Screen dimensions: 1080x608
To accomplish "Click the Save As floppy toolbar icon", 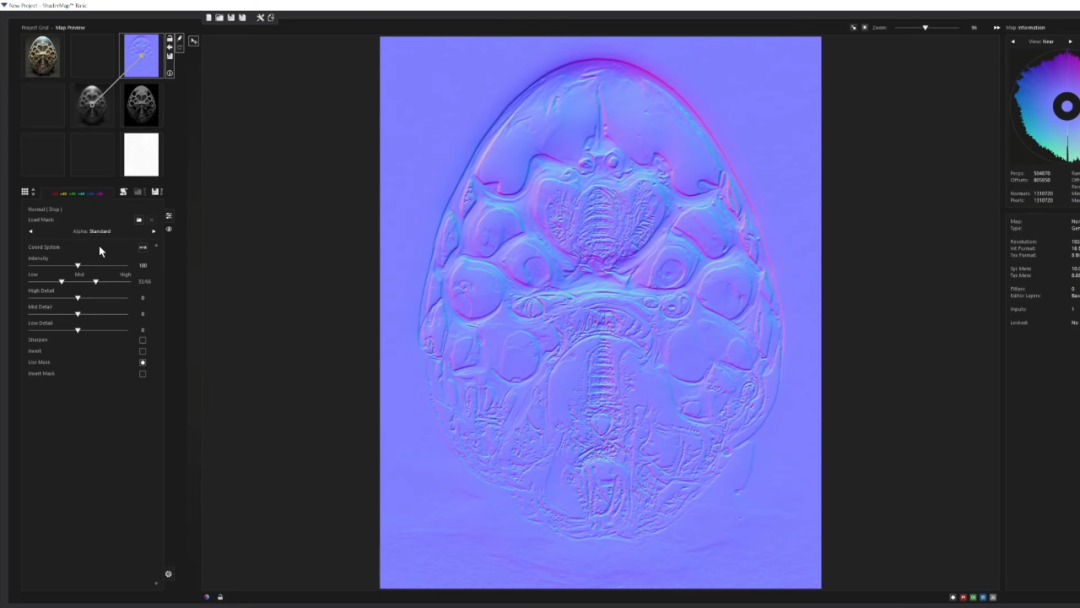I will (x=242, y=18).
